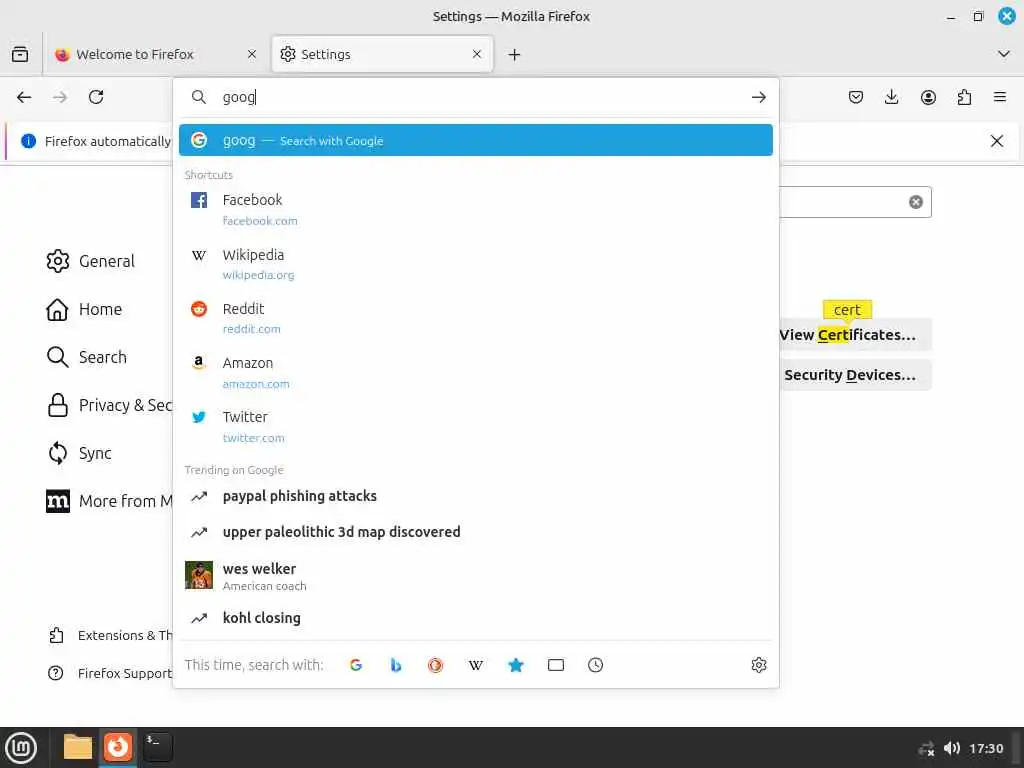Click the go arrow in address bar

pyautogui.click(x=758, y=97)
